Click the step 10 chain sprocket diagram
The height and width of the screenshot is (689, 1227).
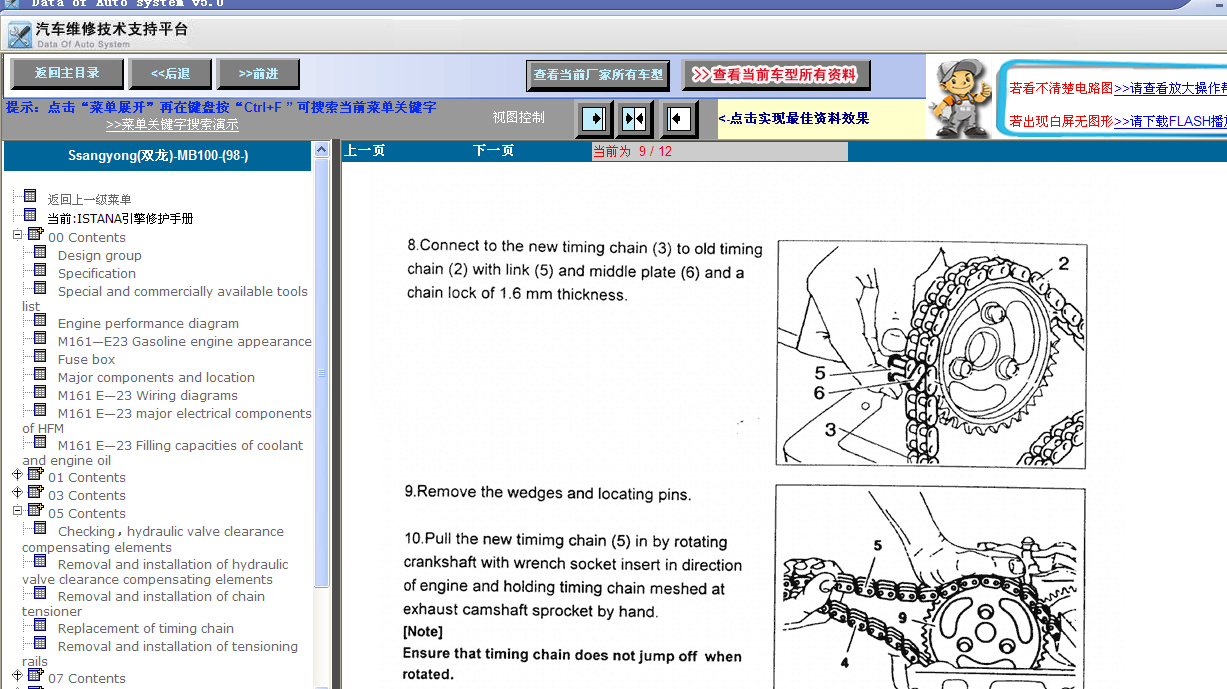pyautogui.click(x=930, y=587)
